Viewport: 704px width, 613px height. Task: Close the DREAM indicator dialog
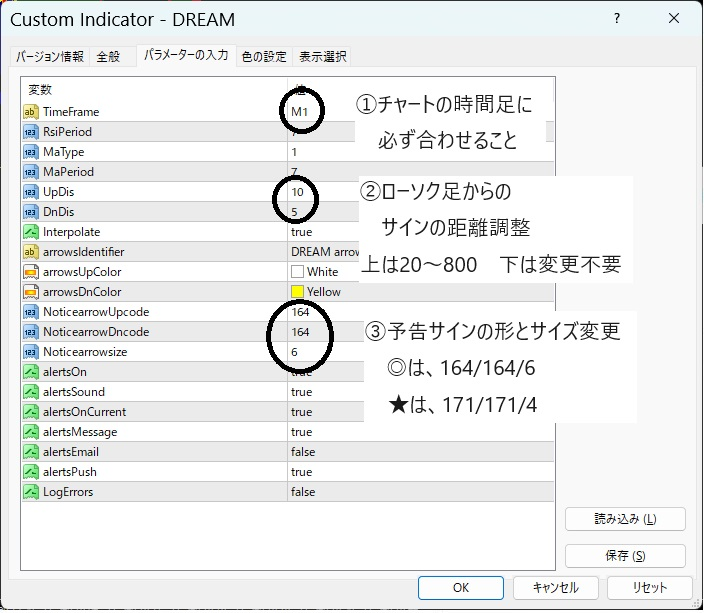tap(674, 18)
